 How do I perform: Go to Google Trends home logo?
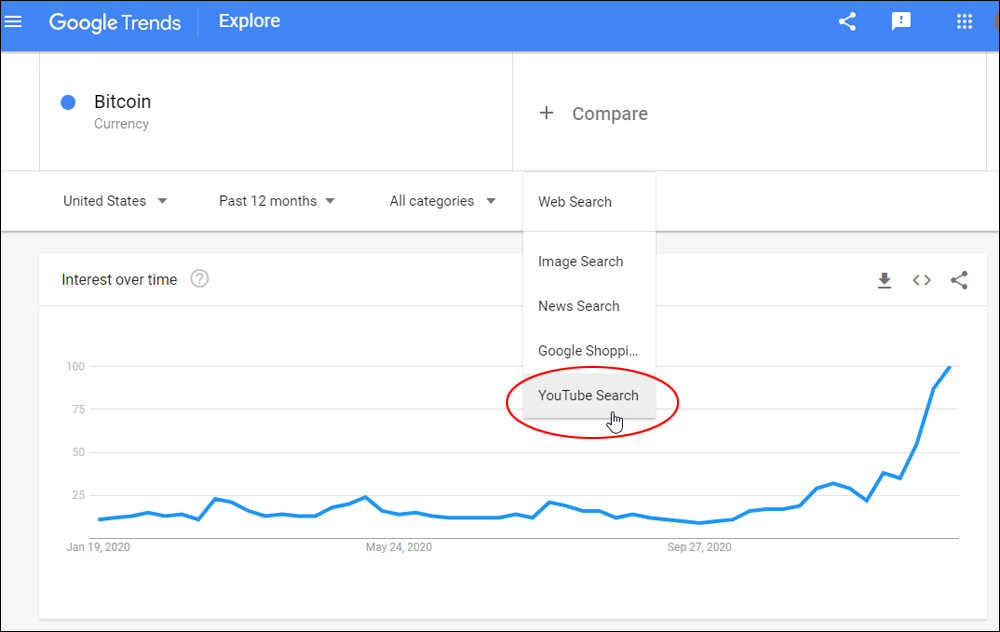tap(114, 21)
